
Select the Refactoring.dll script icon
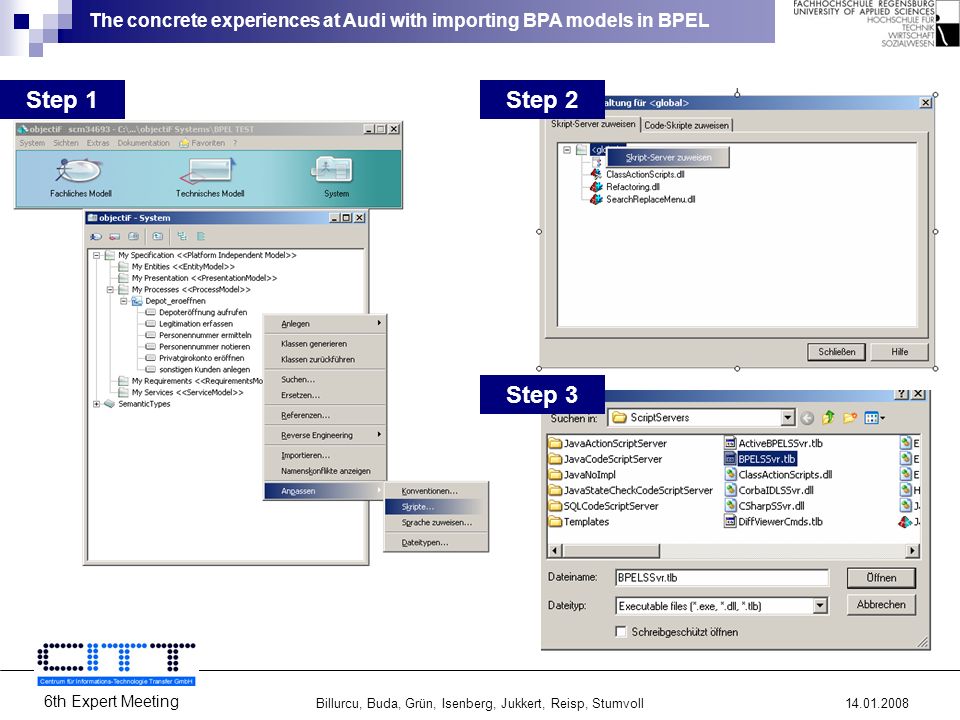click(x=596, y=187)
